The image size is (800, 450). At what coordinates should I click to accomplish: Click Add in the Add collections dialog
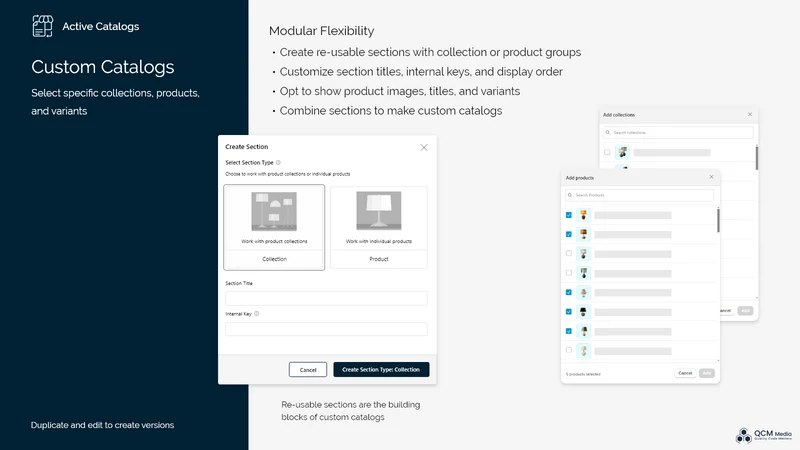745,311
